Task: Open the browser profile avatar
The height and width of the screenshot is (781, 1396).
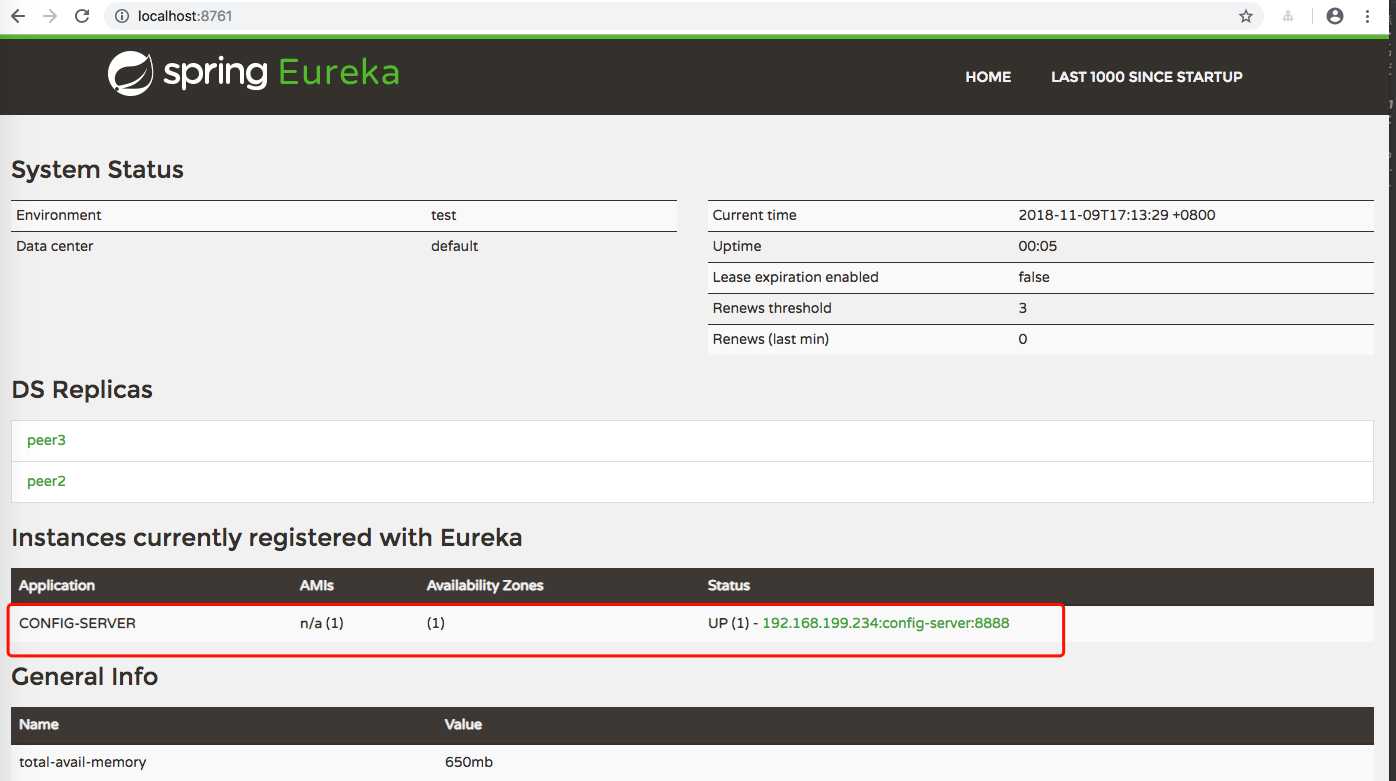Action: click(1335, 16)
